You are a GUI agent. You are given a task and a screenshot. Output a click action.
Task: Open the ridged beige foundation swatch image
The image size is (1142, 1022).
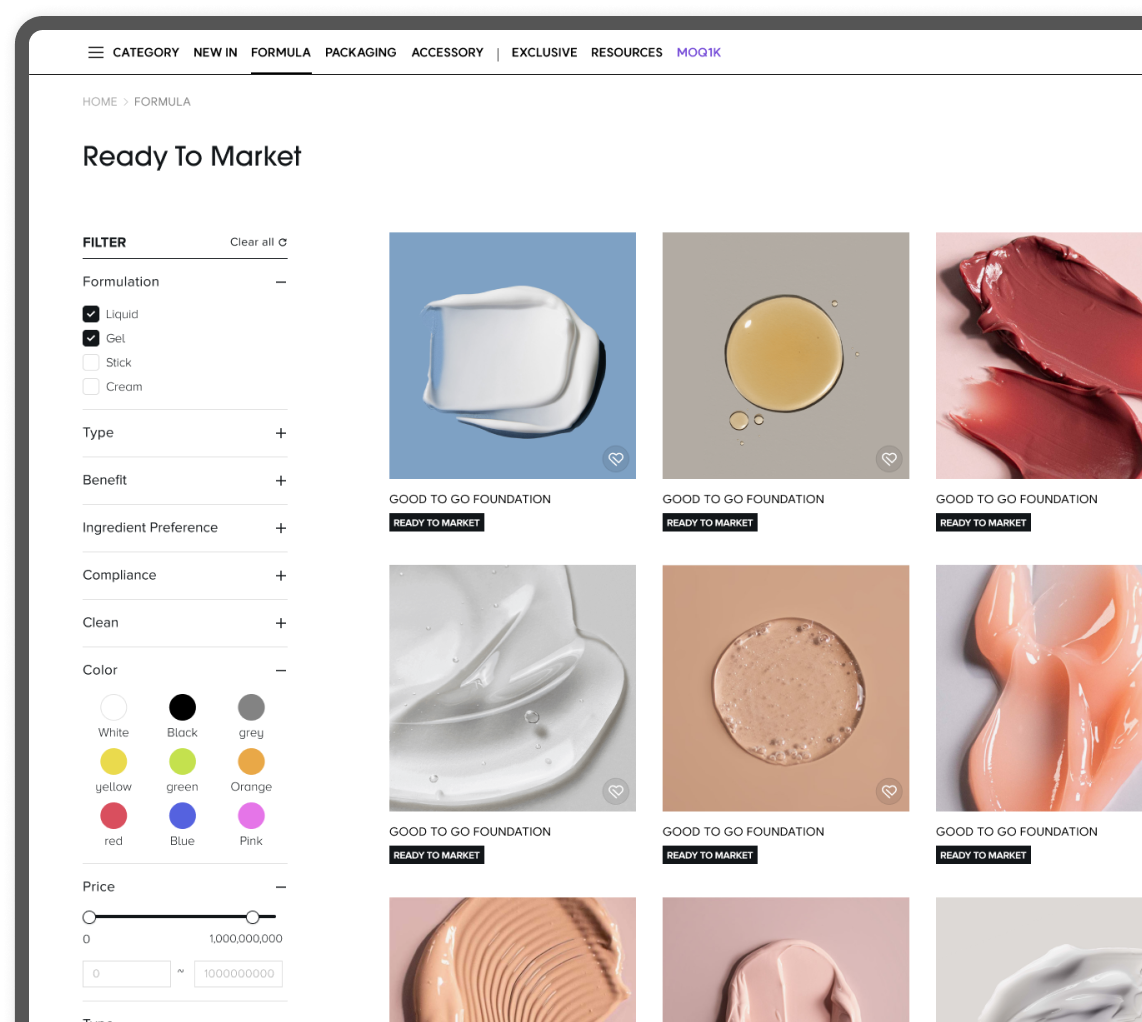[x=512, y=959]
